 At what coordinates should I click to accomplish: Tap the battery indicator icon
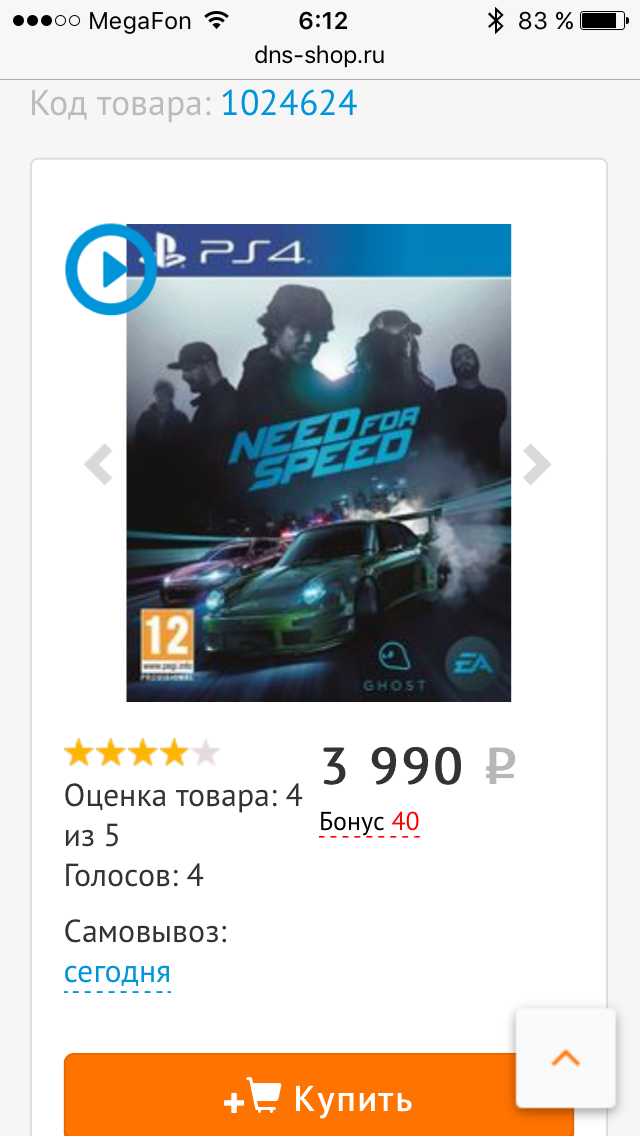click(605, 20)
